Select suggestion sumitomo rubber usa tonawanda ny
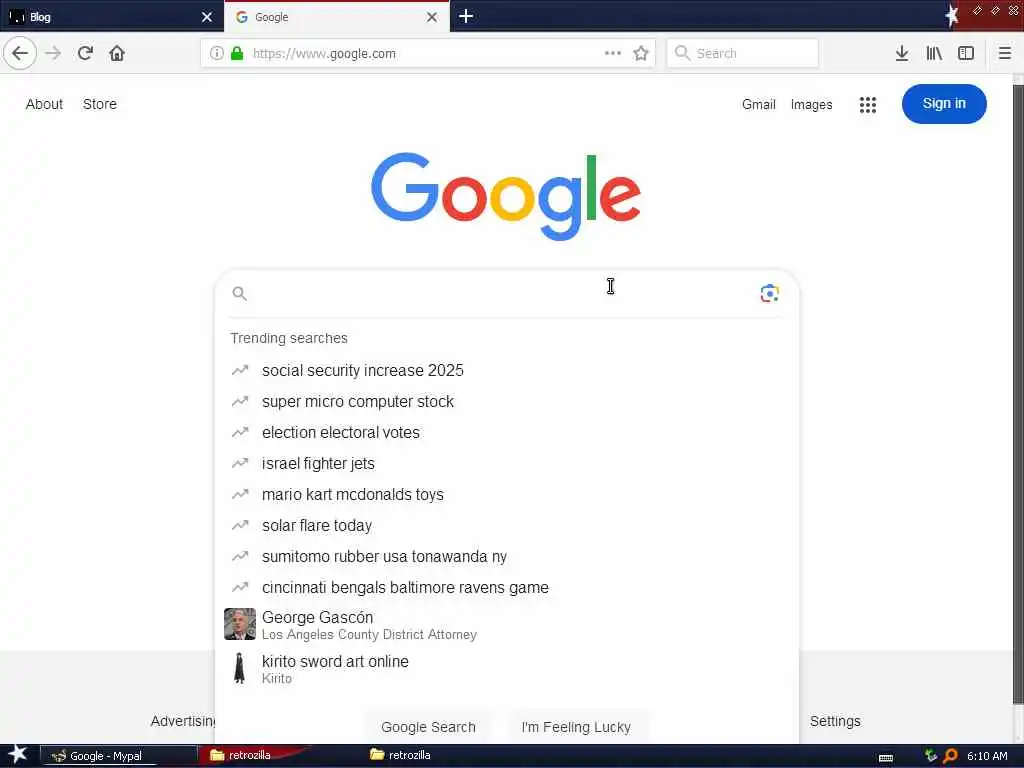 [507, 556]
